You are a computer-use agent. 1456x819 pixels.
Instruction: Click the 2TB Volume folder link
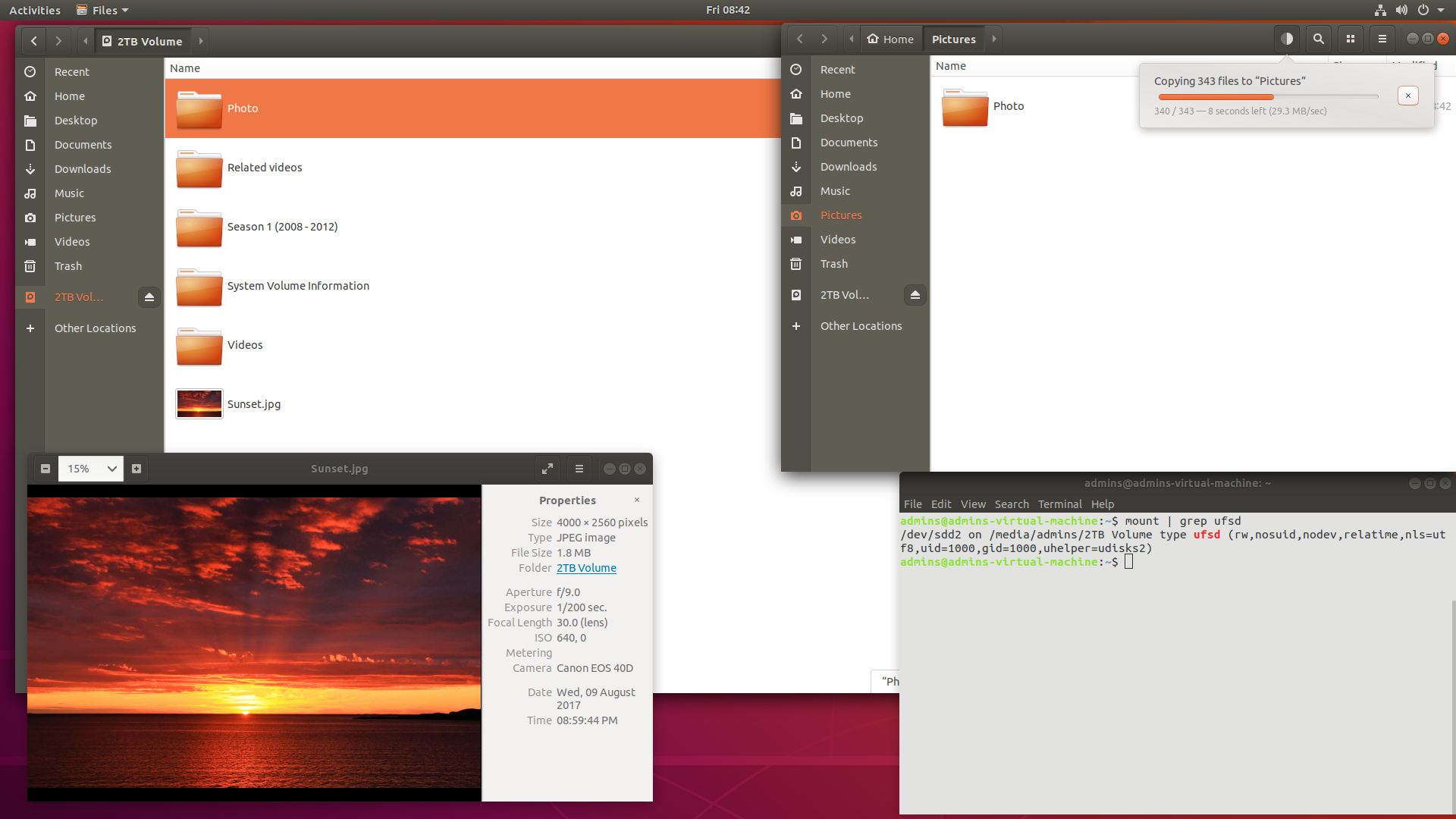point(586,568)
